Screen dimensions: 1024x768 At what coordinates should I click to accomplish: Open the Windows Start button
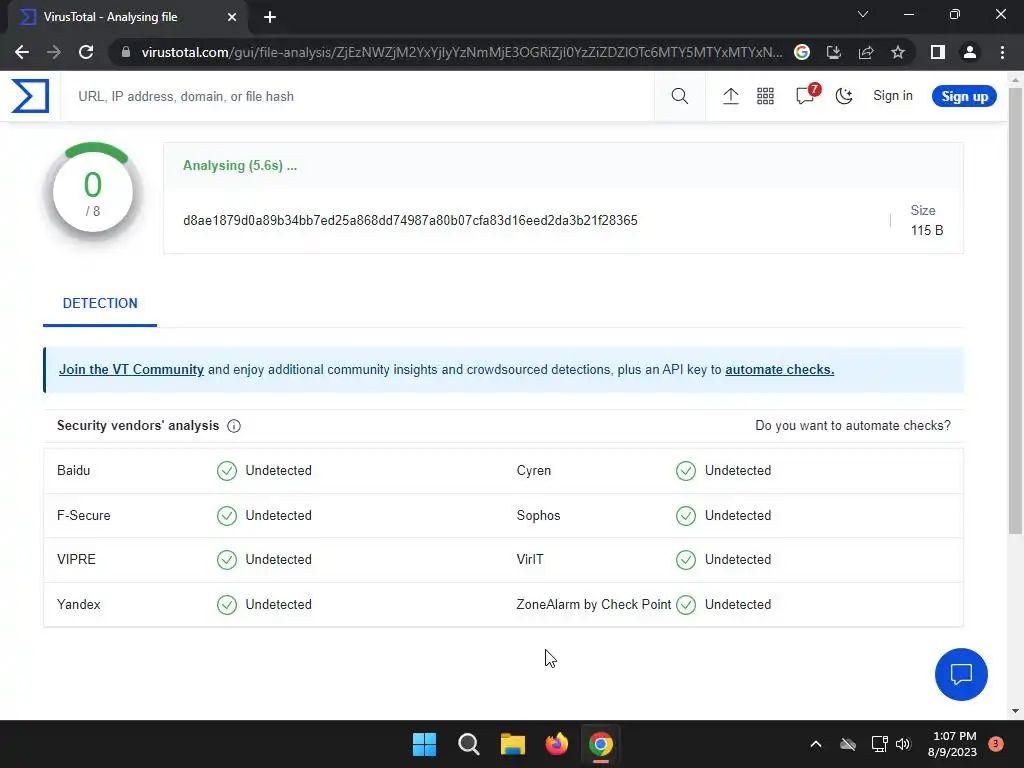point(424,744)
